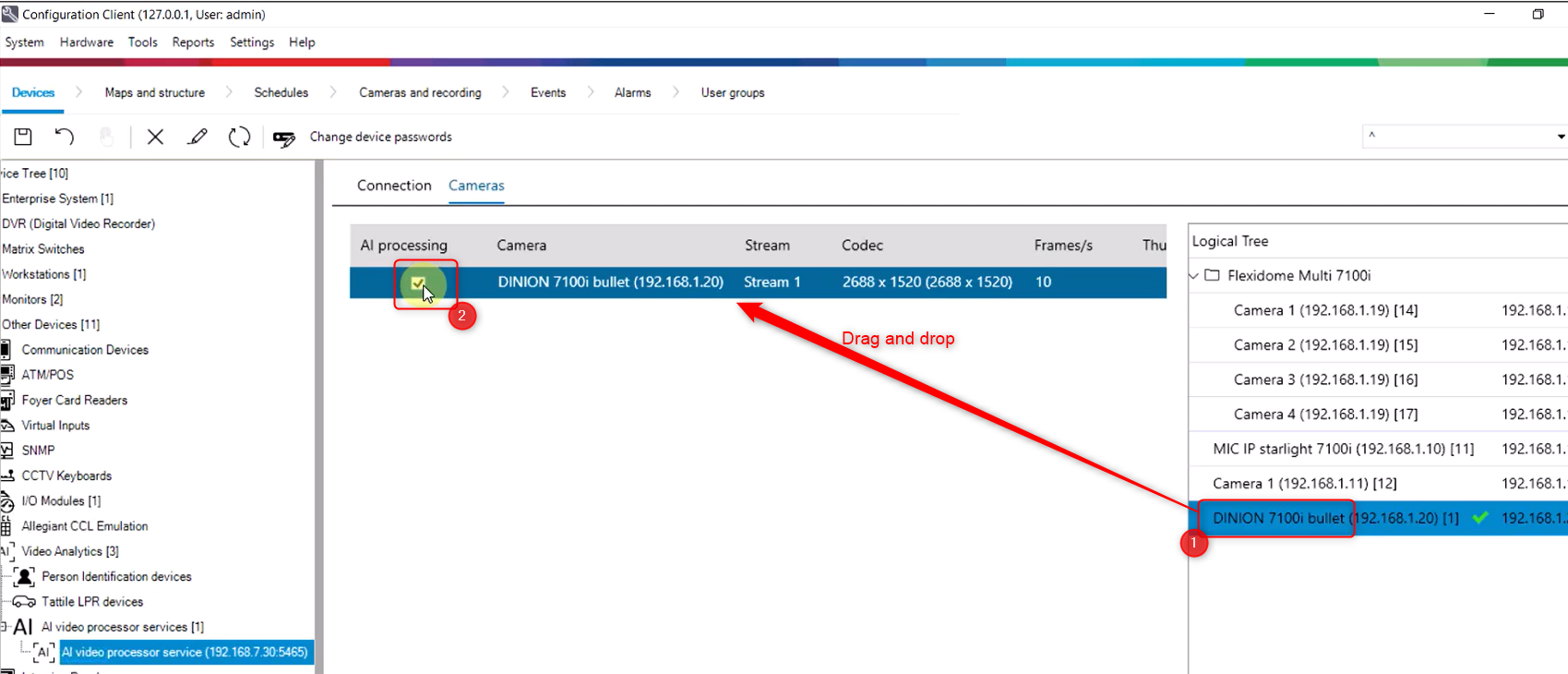
Task: Open the Tools menu
Action: 143,42
